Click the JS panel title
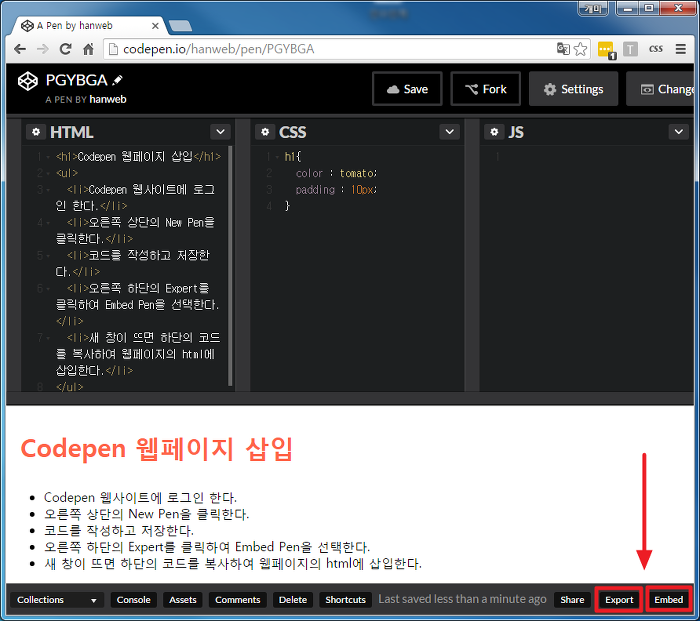 tap(516, 132)
